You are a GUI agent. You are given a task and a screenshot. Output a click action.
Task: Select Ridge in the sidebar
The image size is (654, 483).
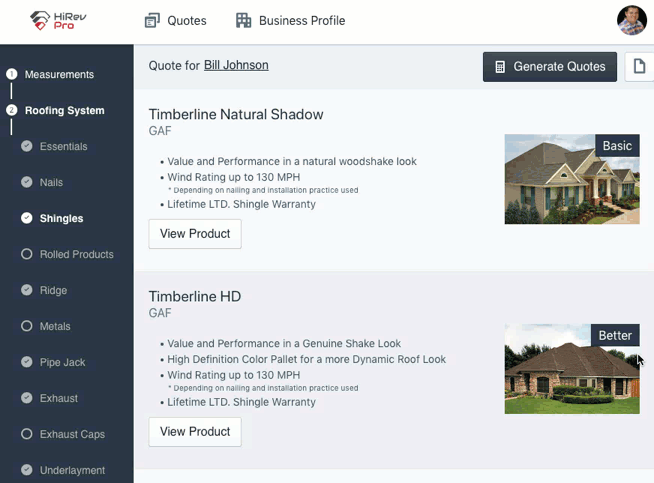coord(53,290)
